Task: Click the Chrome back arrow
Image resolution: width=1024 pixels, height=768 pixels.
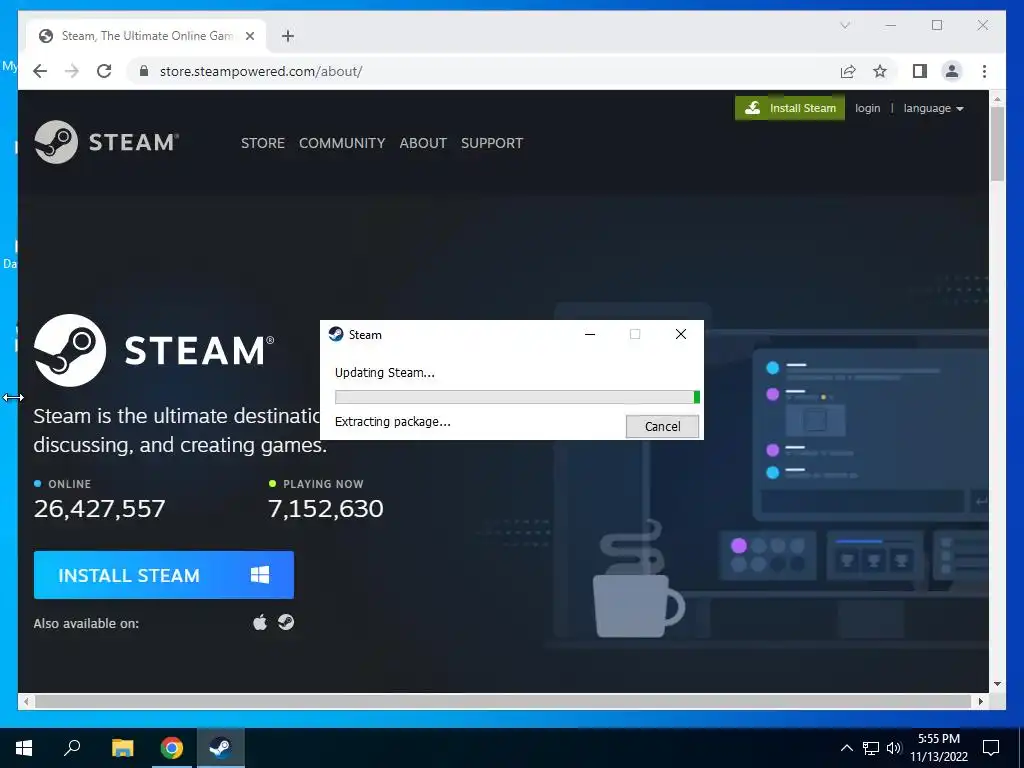Action: (40, 71)
